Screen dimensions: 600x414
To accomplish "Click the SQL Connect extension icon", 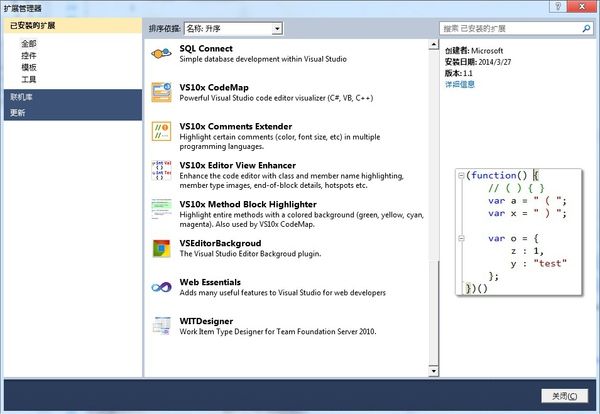I will tap(161, 54).
